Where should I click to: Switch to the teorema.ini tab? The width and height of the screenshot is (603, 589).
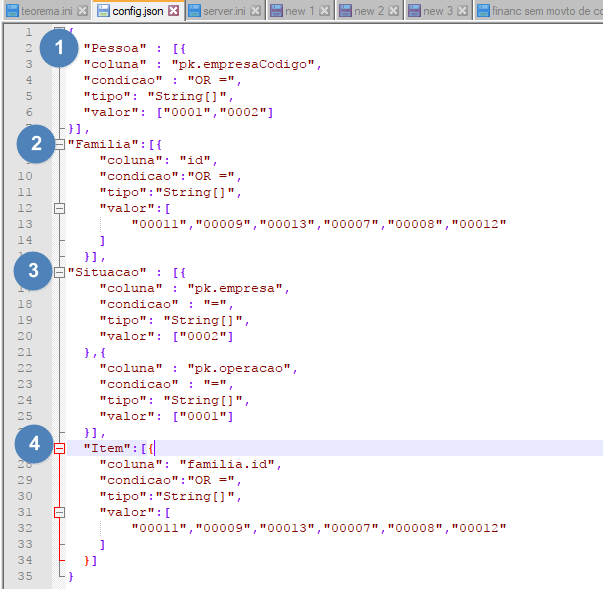47,11
